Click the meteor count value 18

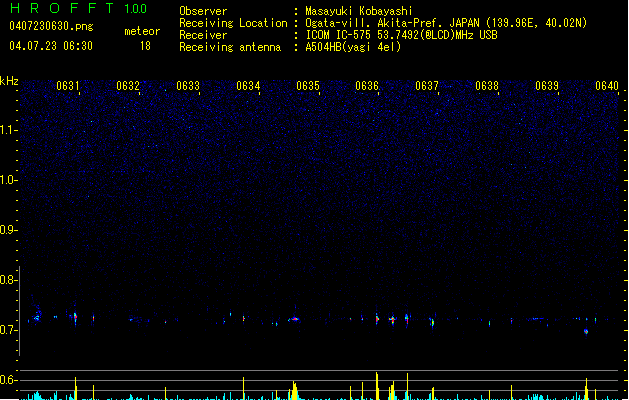(145, 46)
